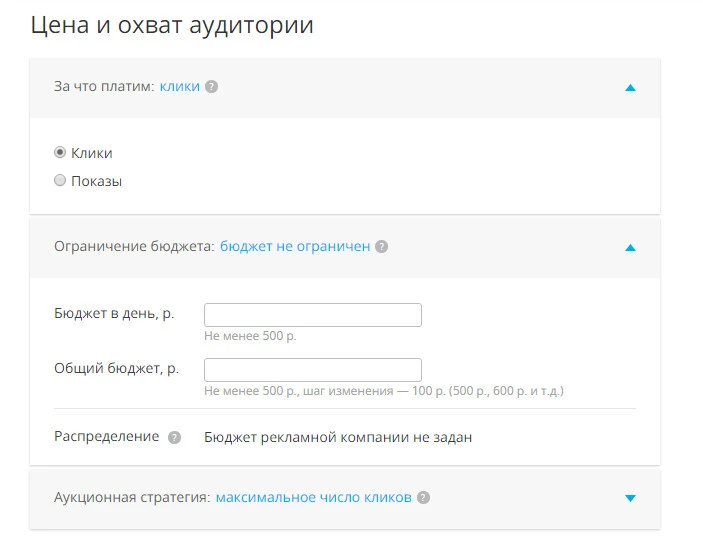Image resolution: width=703 pixels, height=551 pixels.
Task: Focus the "Бюджет в день, р." input field
Action: 312,315
